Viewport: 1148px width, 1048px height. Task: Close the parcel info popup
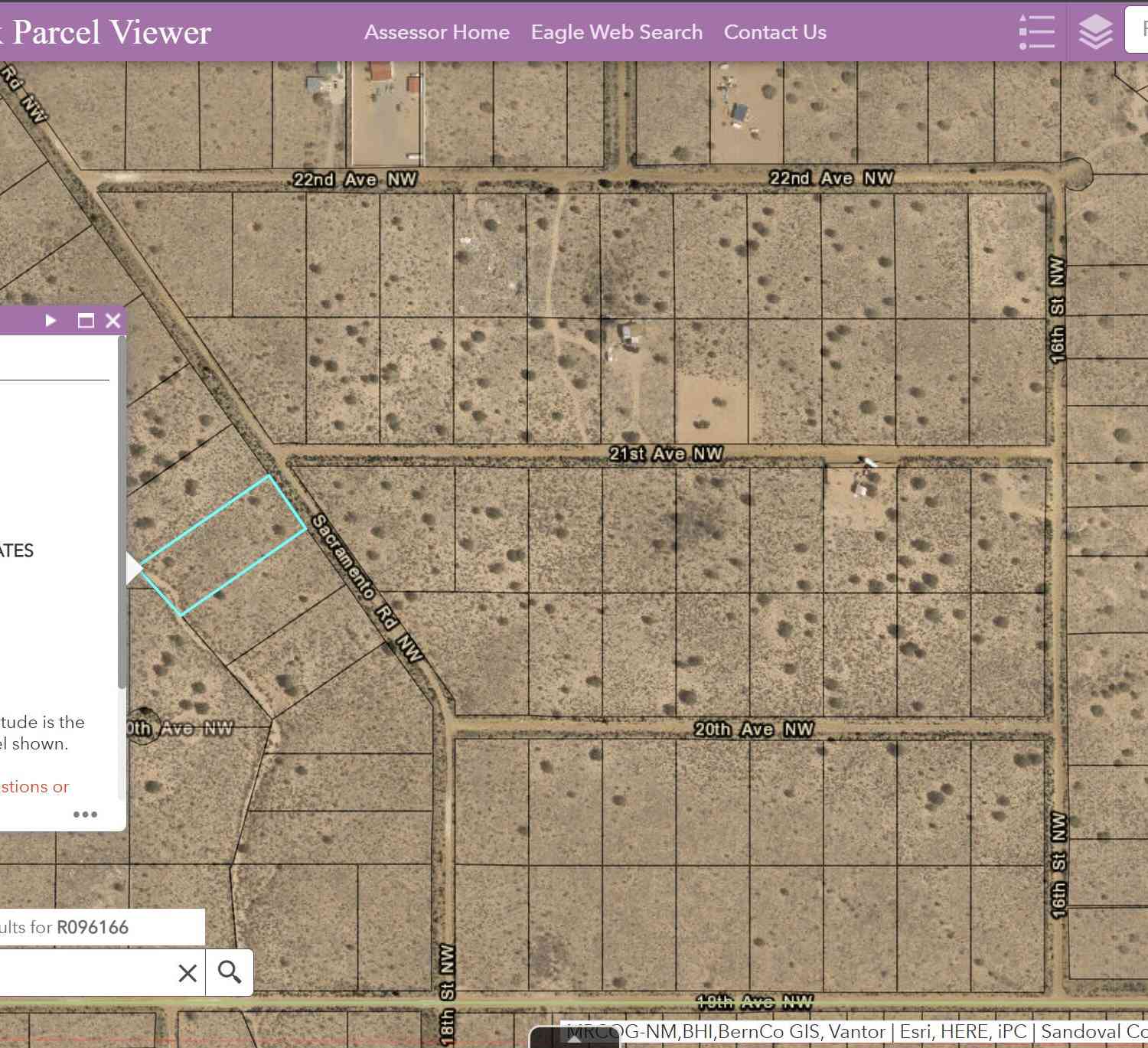[x=113, y=320]
